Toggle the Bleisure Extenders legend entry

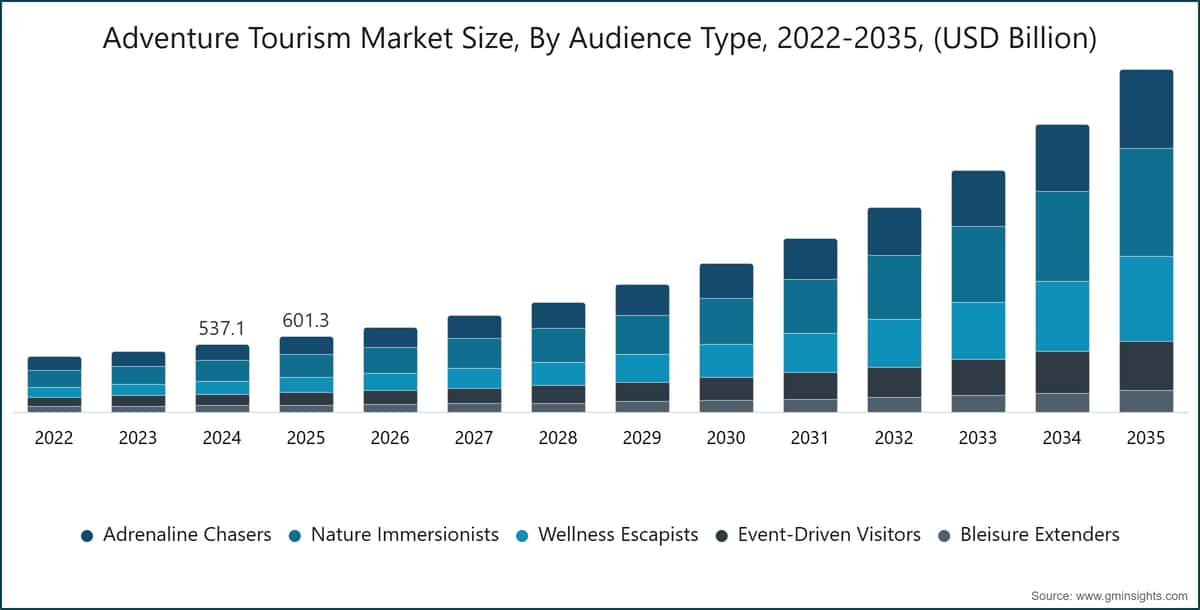(1029, 535)
